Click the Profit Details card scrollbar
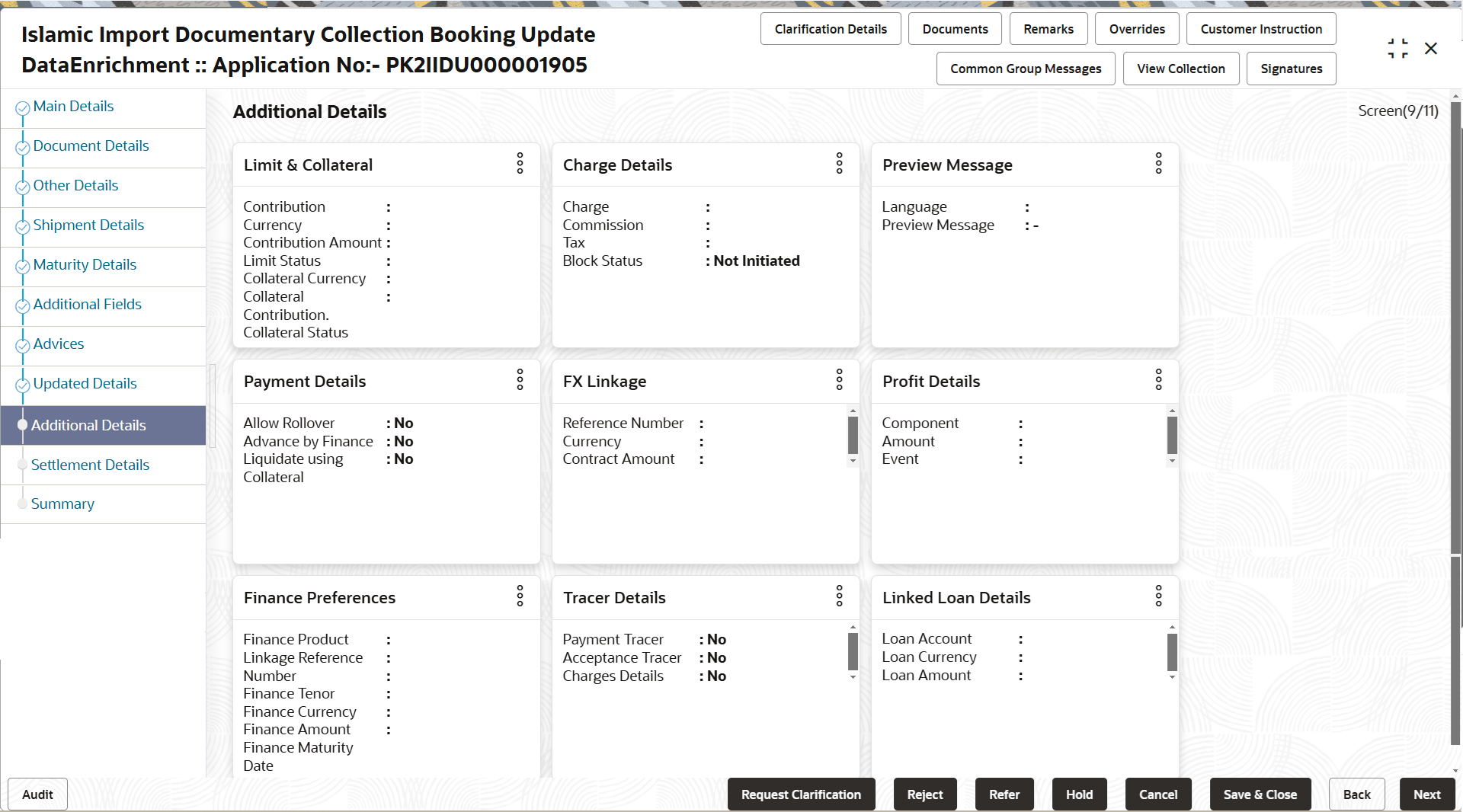Screen dimensions: 1463x812 click(x=1172, y=436)
